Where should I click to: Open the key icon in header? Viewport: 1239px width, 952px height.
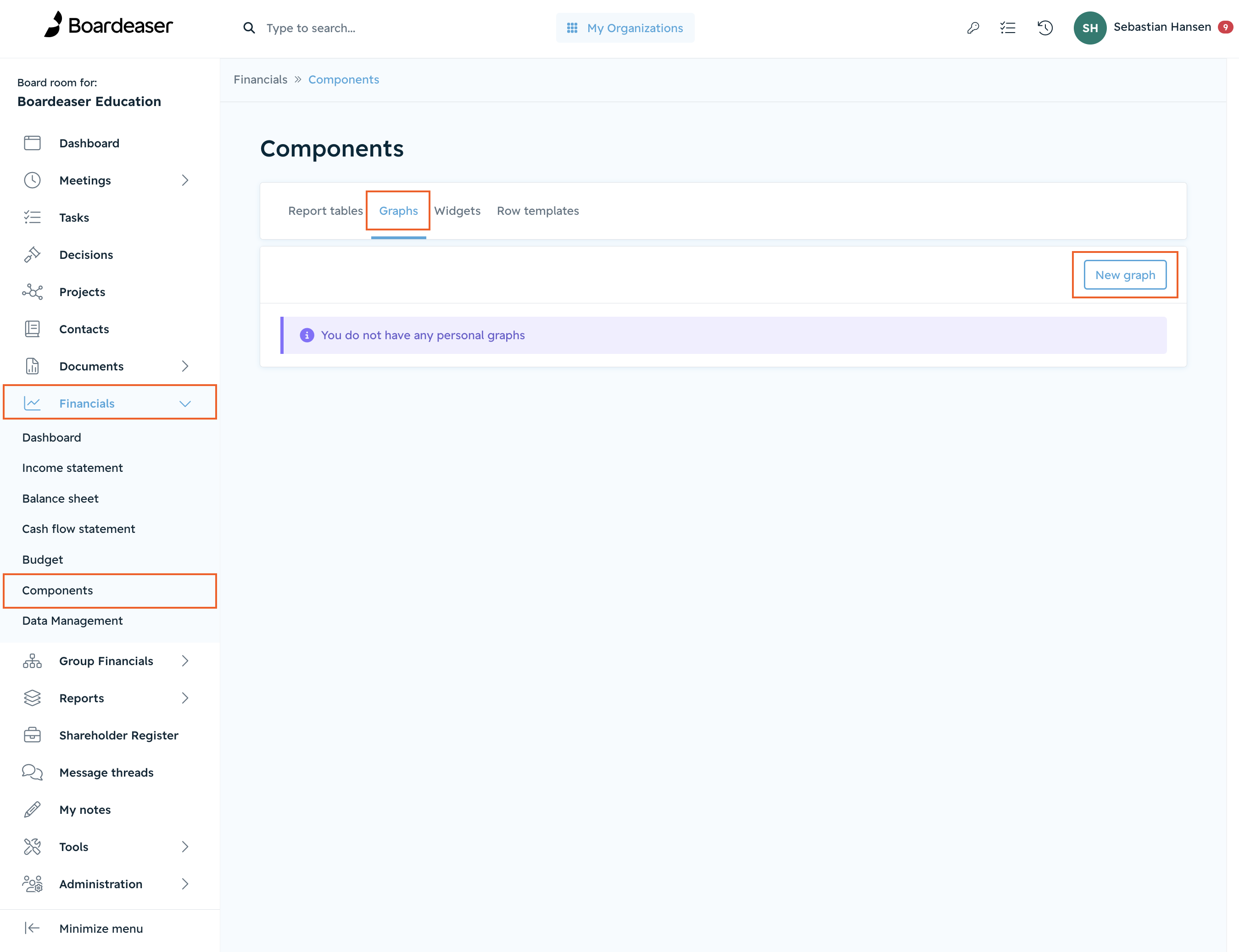pyautogui.click(x=973, y=28)
